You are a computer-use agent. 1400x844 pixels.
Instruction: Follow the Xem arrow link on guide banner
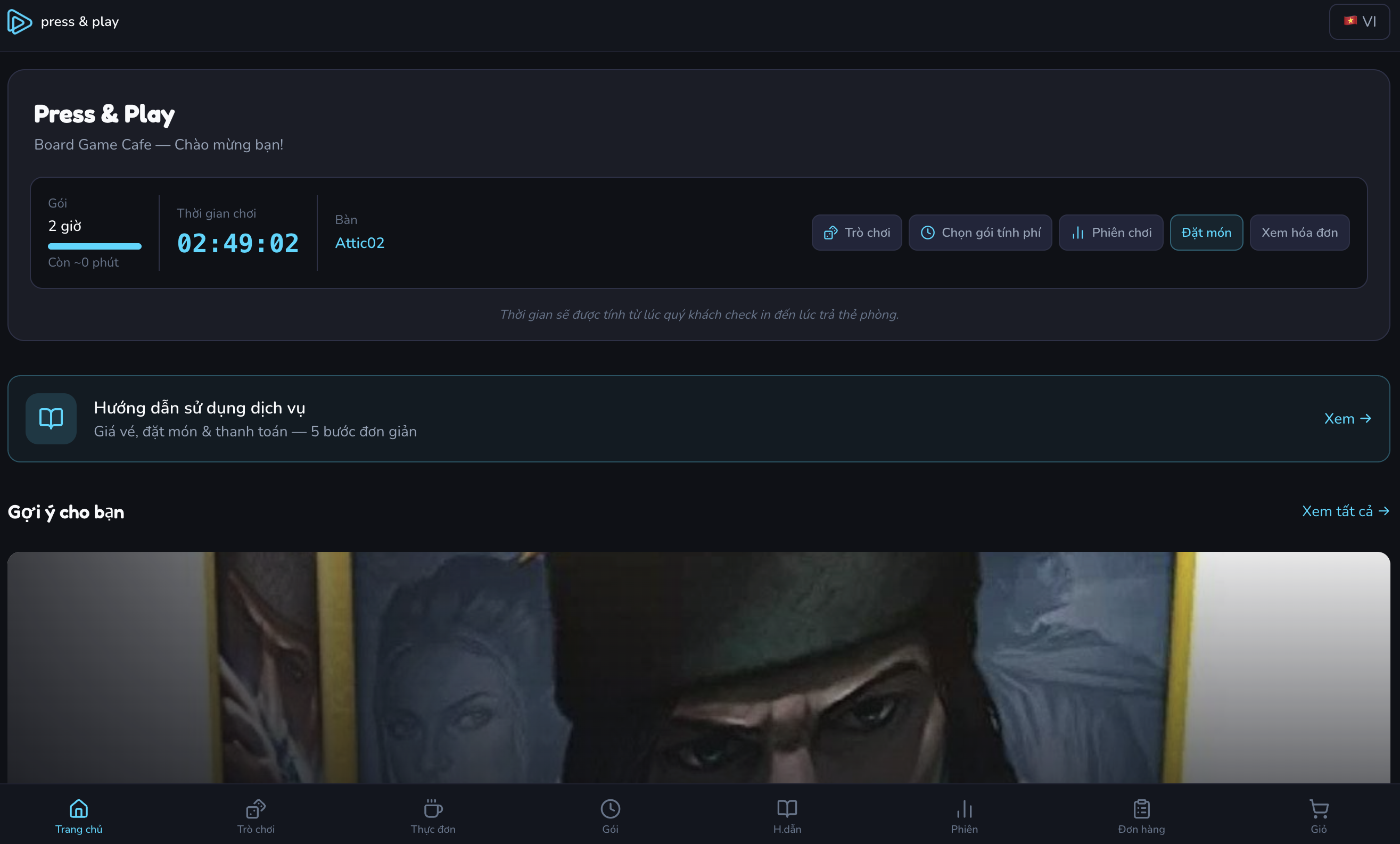coord(1348,419)
